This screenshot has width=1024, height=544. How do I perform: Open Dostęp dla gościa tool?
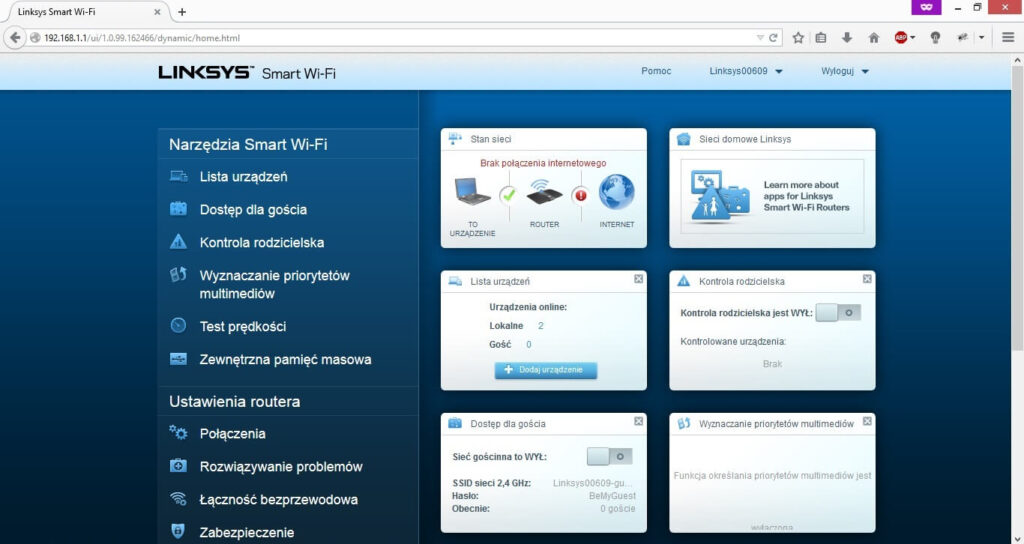pyautogui.click(x=253, y=210)
